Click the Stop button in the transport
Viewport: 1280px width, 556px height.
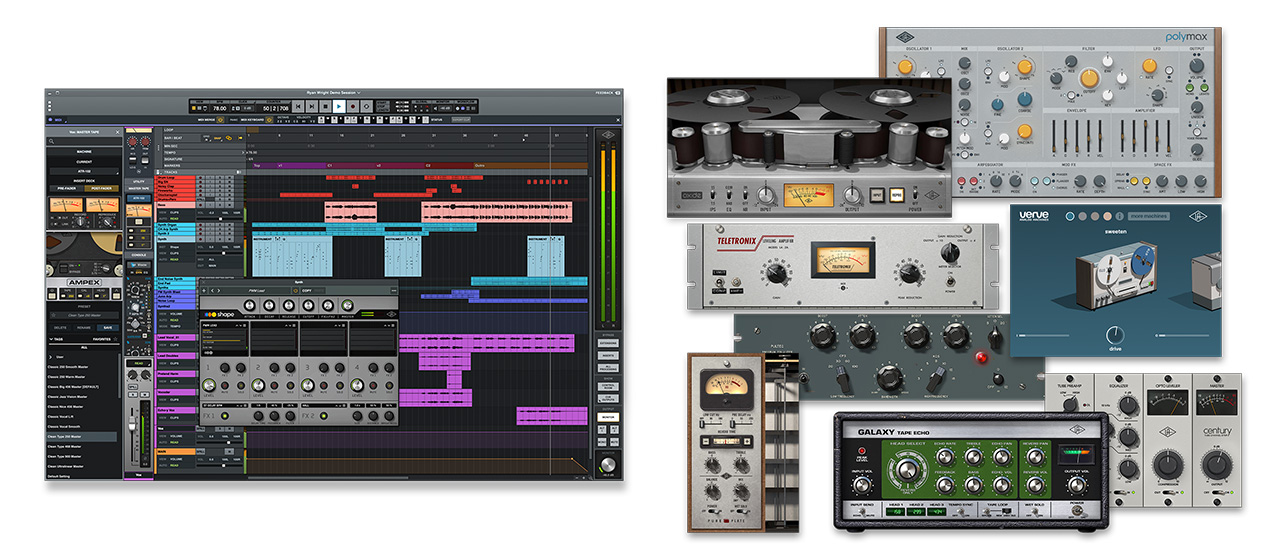click(x=325, y=106)
